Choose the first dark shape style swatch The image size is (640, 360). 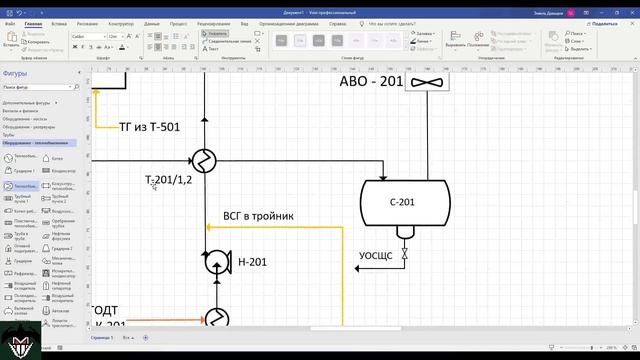[281, 40]
